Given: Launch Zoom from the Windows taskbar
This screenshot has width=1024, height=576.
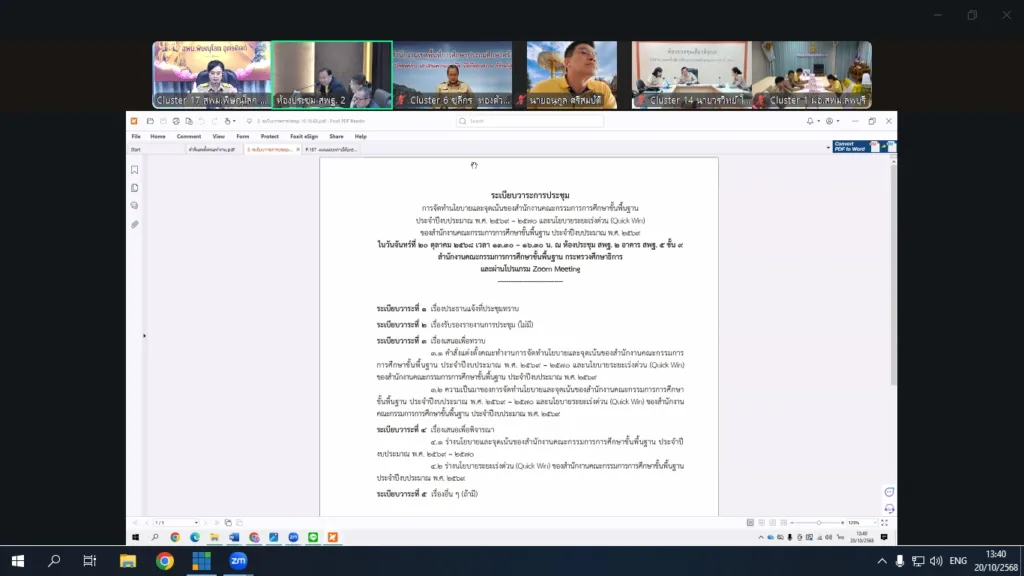Looking at the screenshot, I should pos(238,561).
